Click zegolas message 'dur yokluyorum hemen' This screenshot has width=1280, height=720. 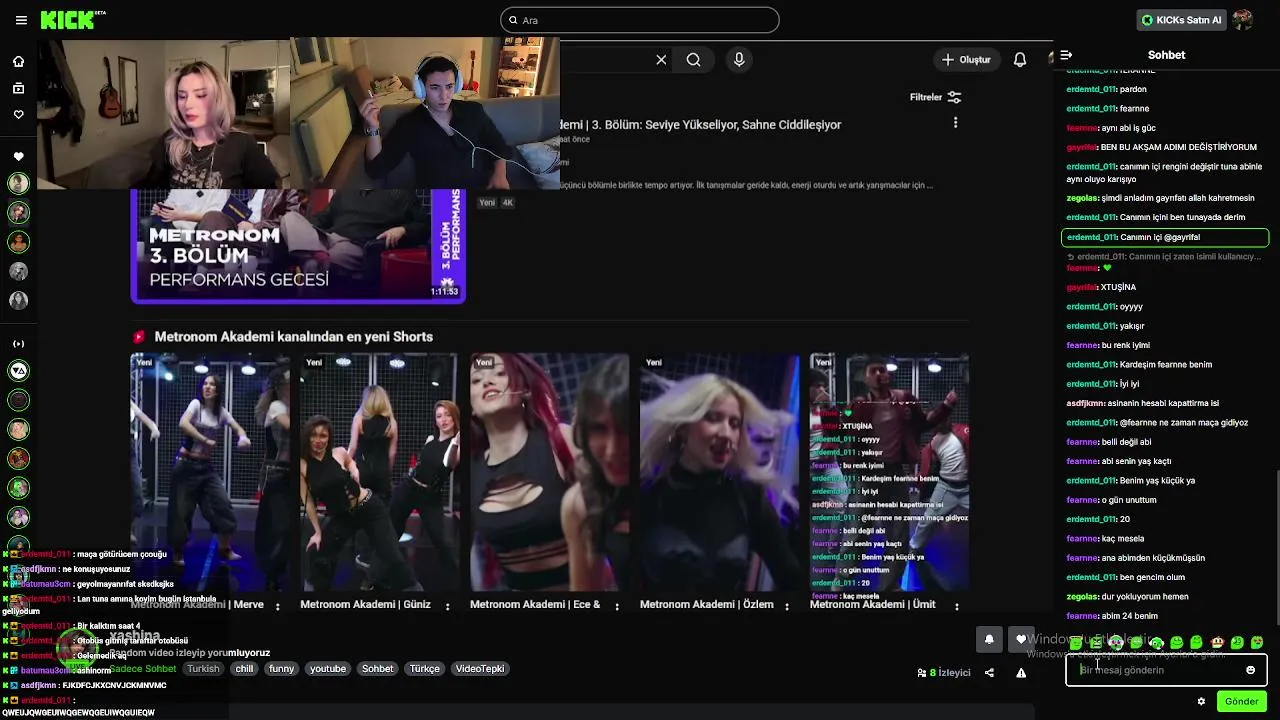point(1128,597)
